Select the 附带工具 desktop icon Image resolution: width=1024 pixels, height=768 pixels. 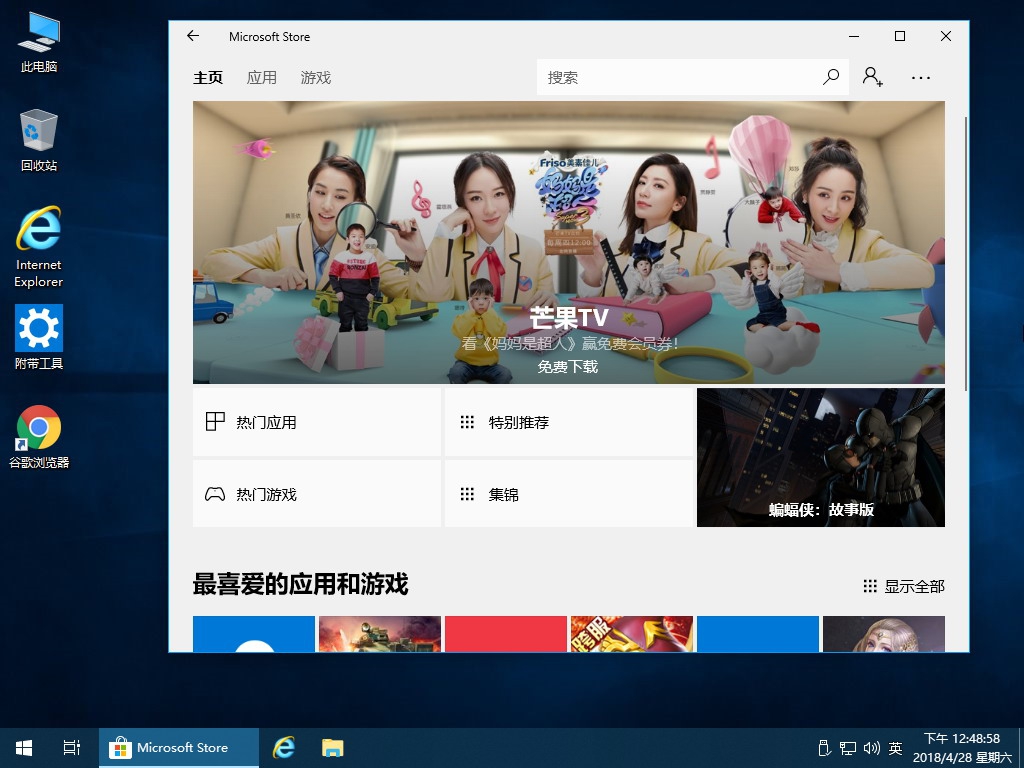click(x=39, y=338)
